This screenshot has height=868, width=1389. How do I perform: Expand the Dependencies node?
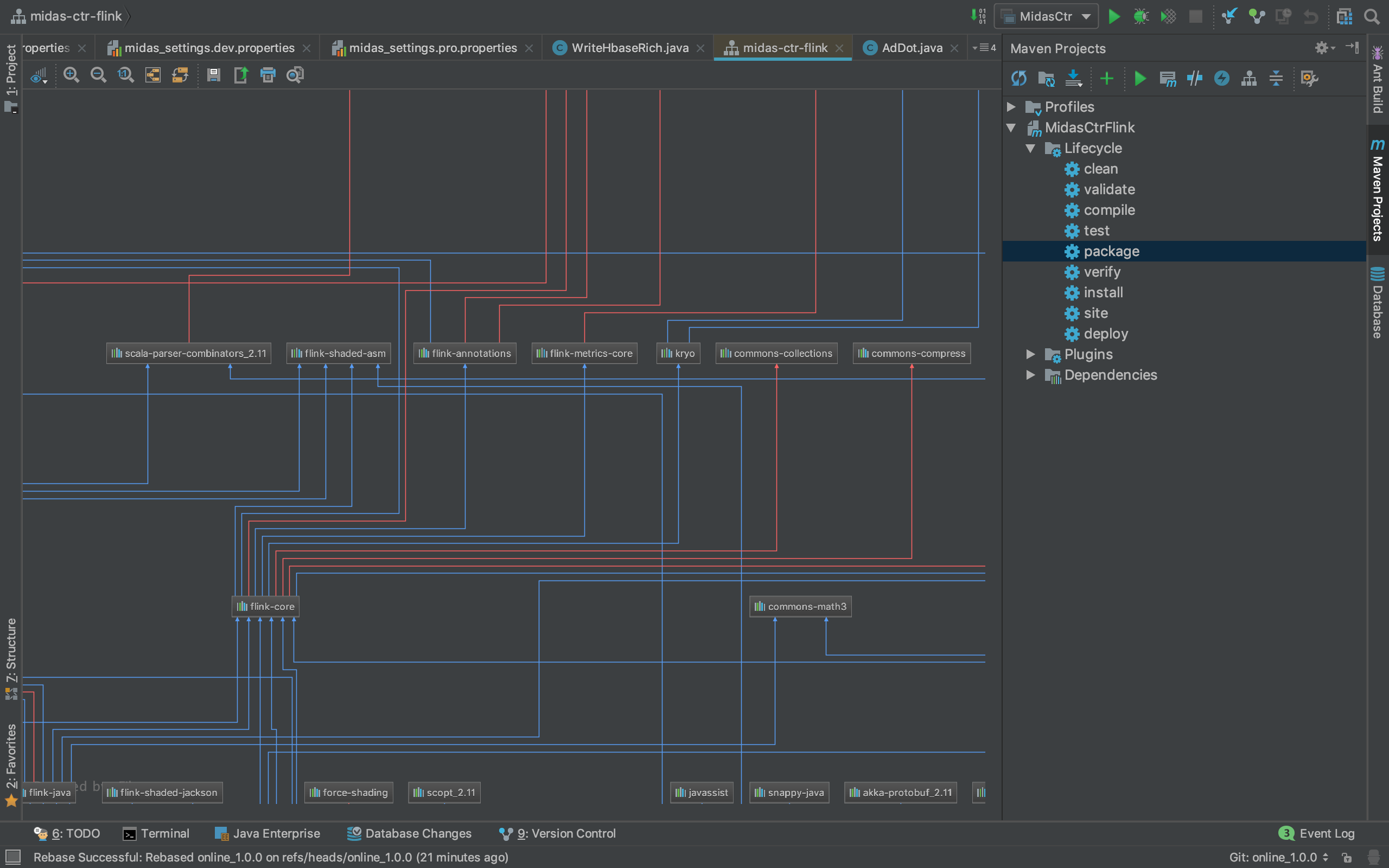[1031, 375]
